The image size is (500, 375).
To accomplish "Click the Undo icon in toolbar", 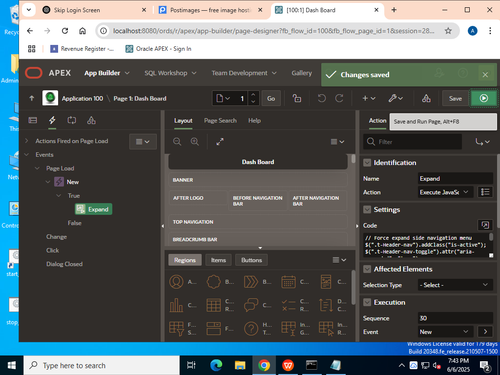I will point(321,98).
